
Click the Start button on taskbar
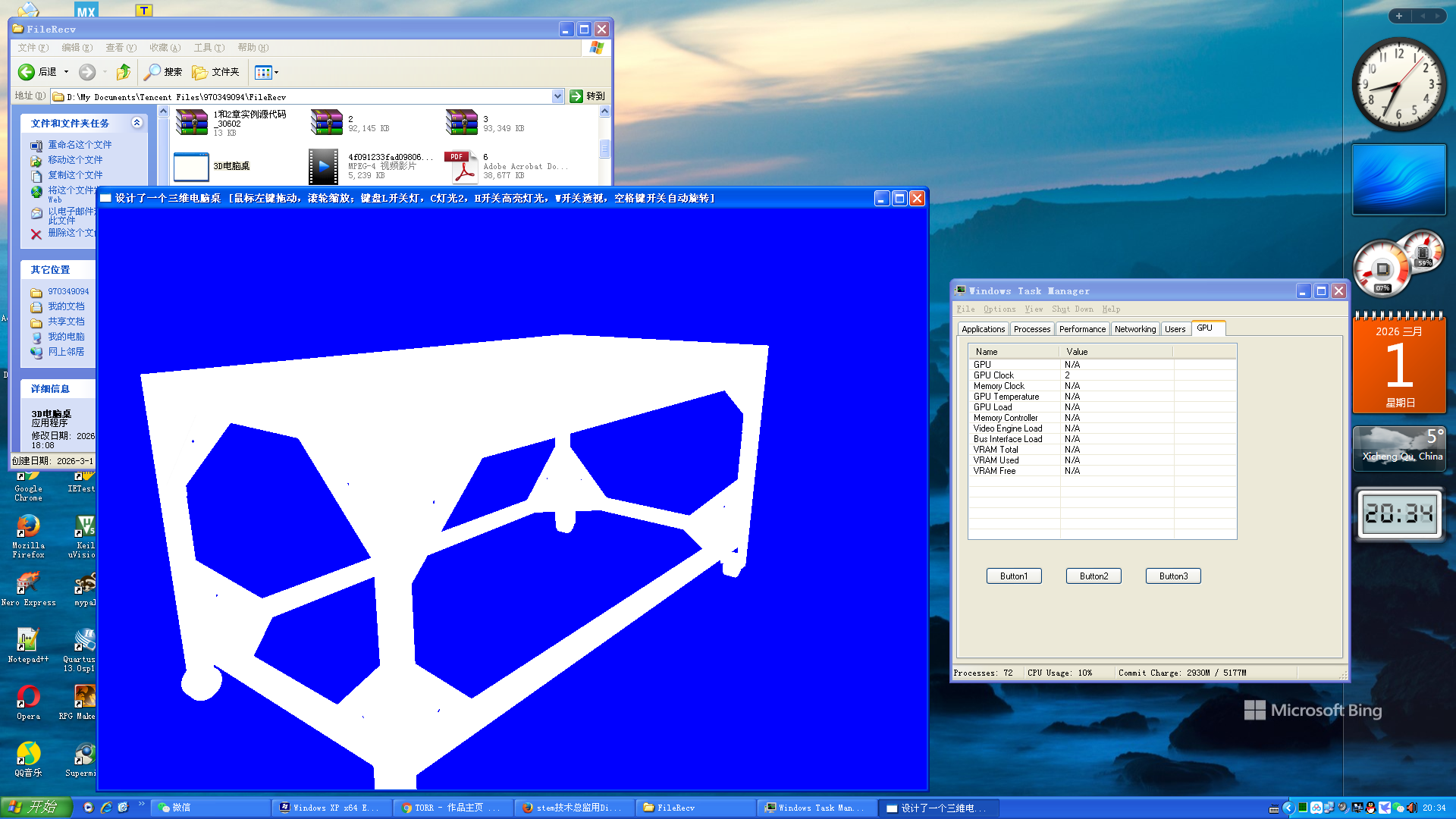36,808
